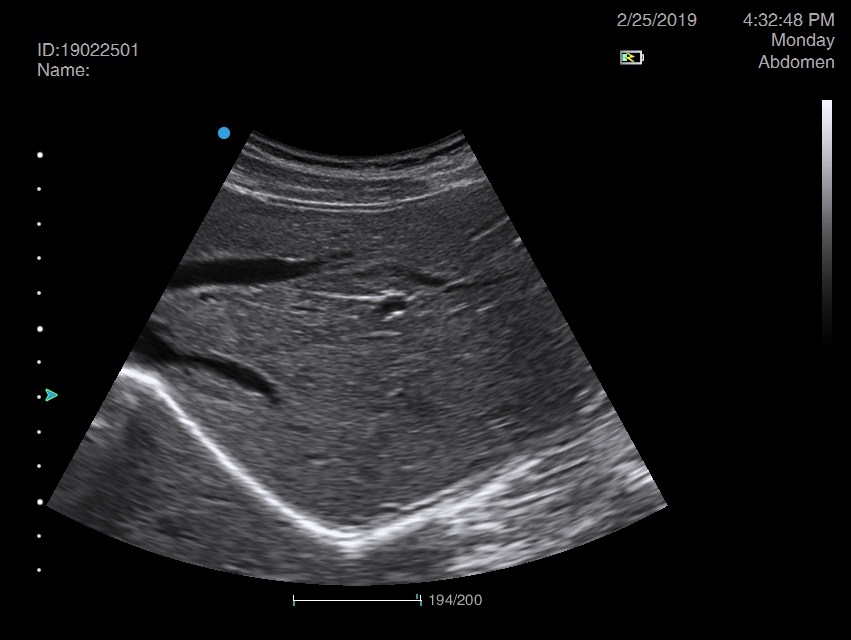
Task: Click the 'Abdomen' exam preset label
Action: click(796, 62)
